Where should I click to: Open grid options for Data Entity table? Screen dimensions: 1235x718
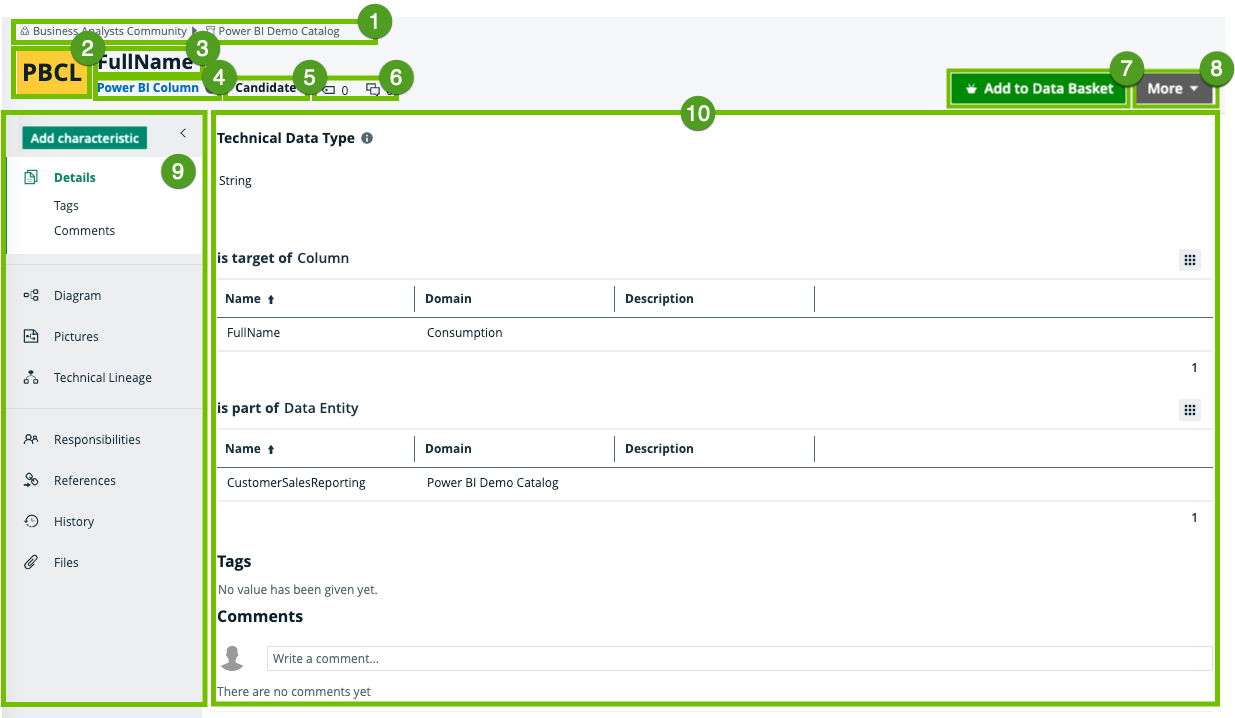click(1189, 410)
